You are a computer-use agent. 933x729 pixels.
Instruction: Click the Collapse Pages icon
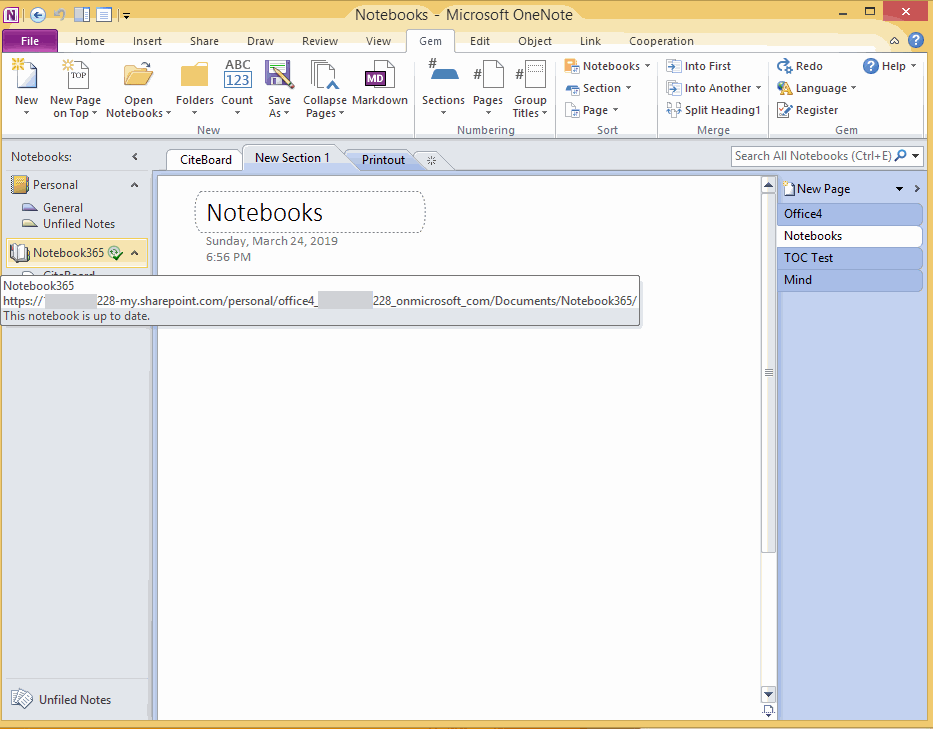click(324, 75)
